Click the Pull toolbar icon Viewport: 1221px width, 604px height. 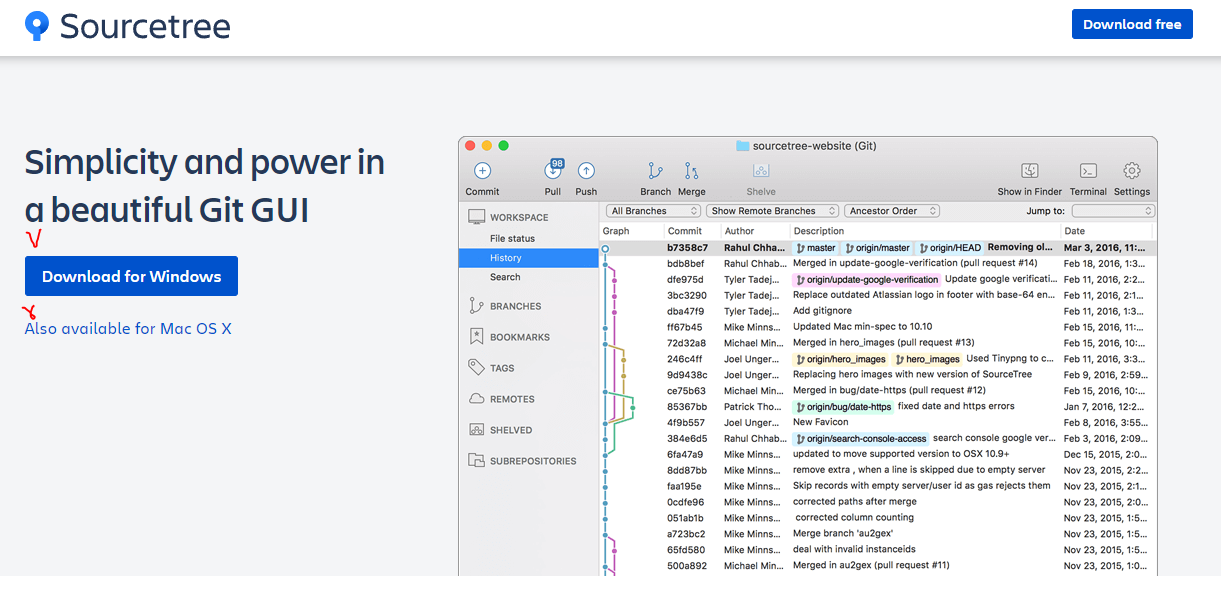(x=553, y=170)
